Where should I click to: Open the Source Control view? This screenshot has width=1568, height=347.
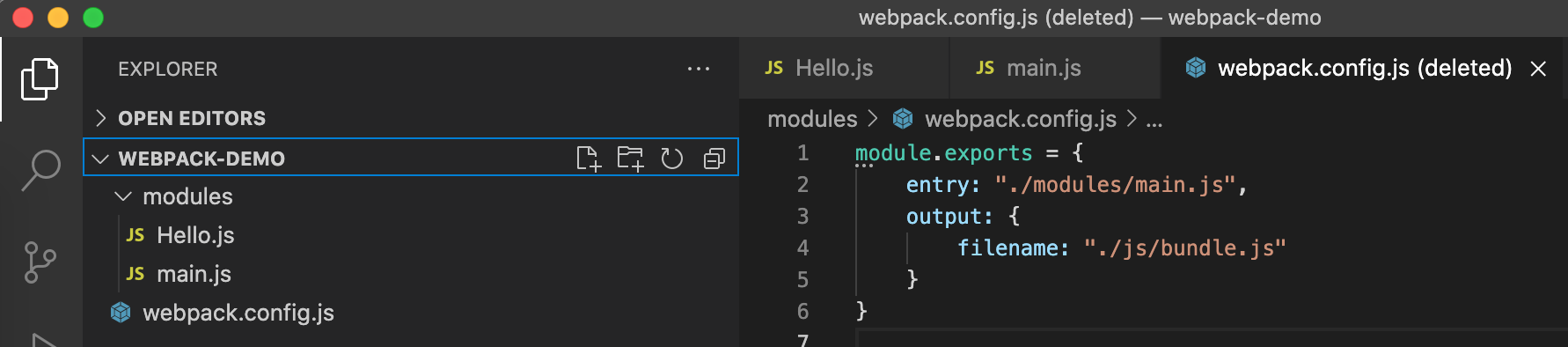40,262
